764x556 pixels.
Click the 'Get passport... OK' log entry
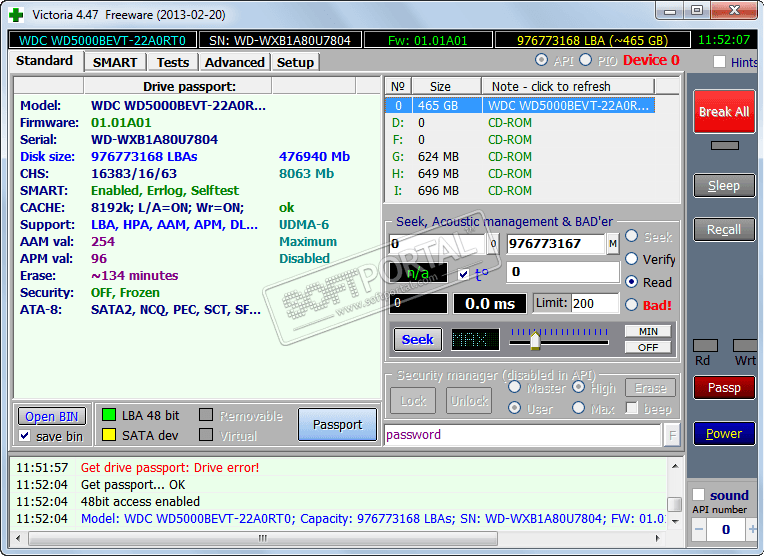[x=133, y=484]
